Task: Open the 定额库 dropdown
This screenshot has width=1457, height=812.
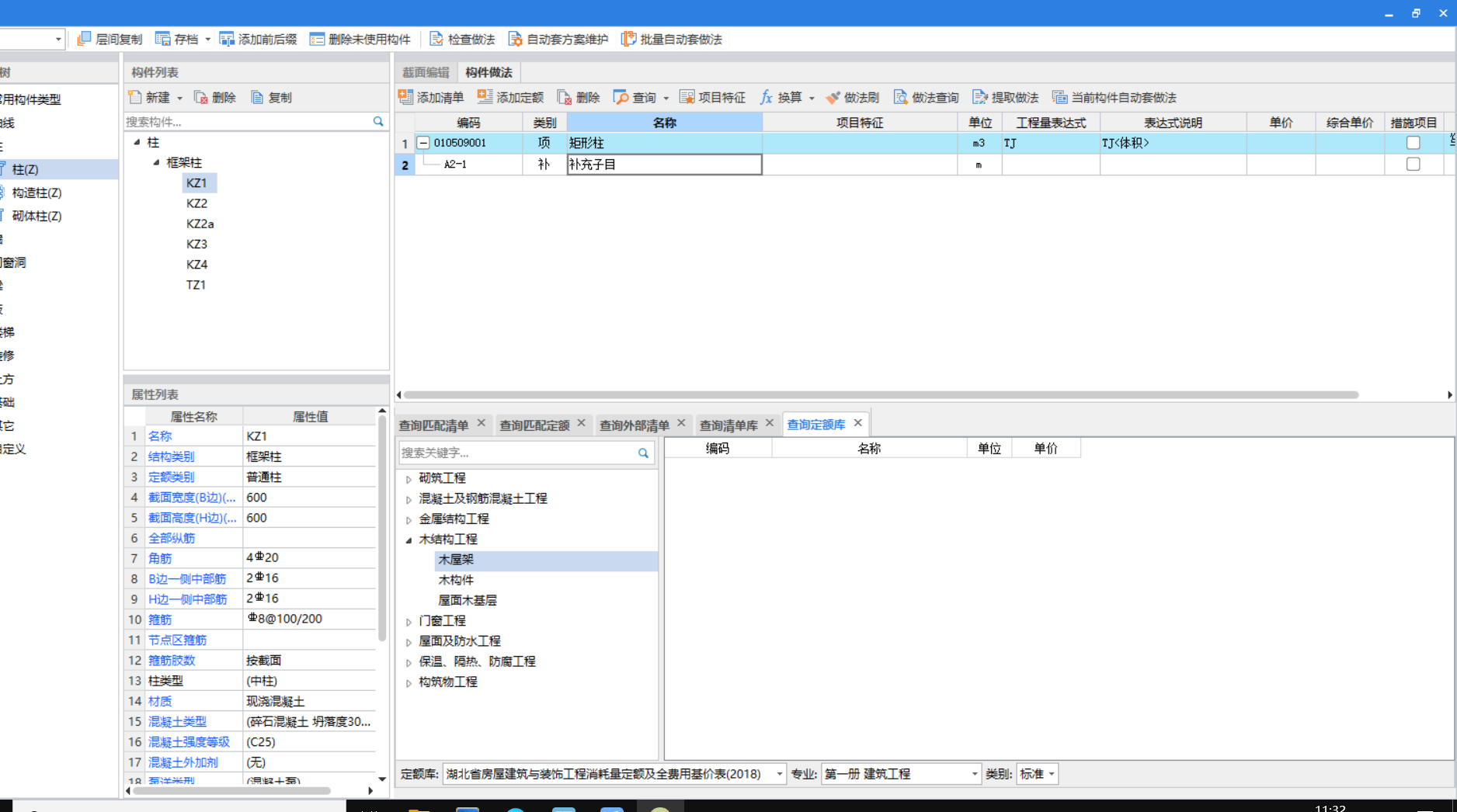Action: click(779, 774)
